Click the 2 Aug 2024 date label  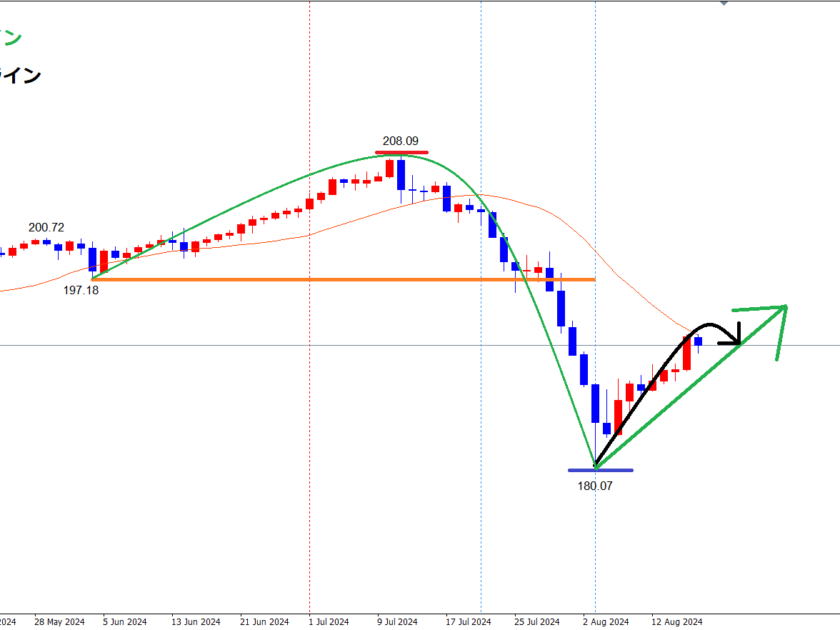[x=608, y=620]
